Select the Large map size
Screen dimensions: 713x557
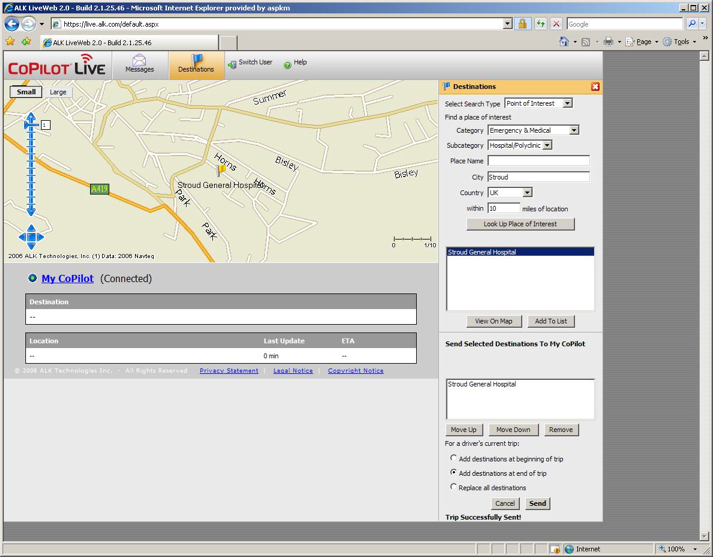click(x=58, y=92)
